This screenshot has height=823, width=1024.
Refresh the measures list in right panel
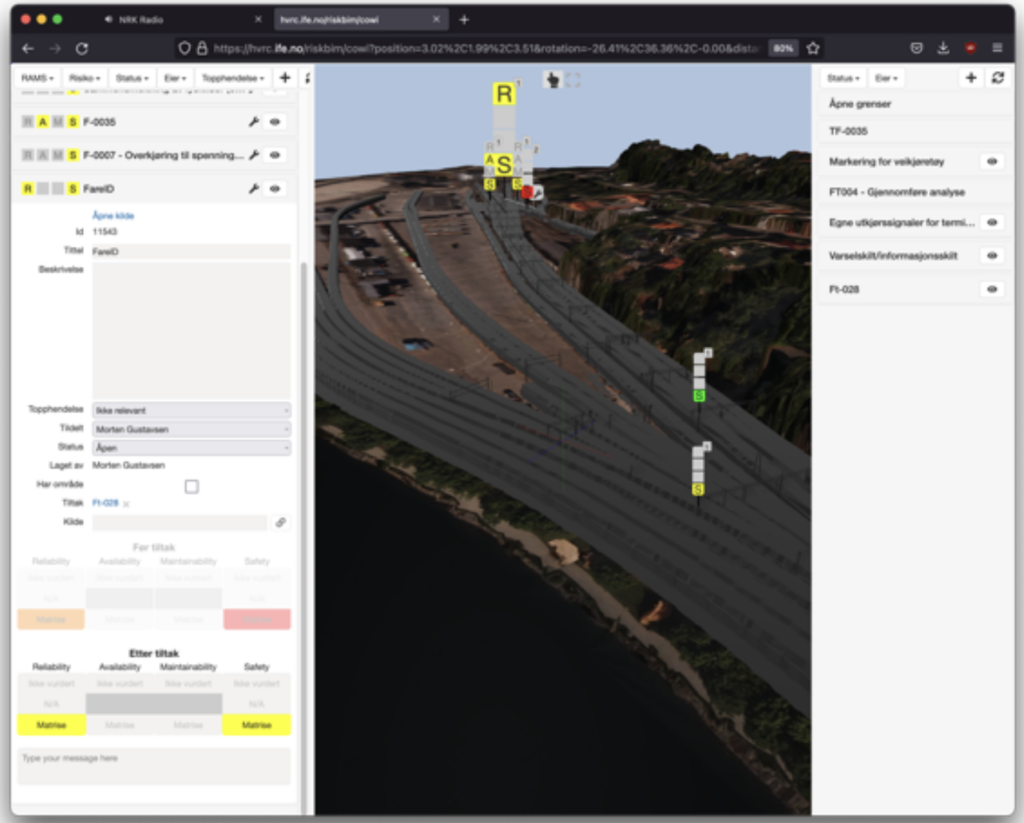998,78
